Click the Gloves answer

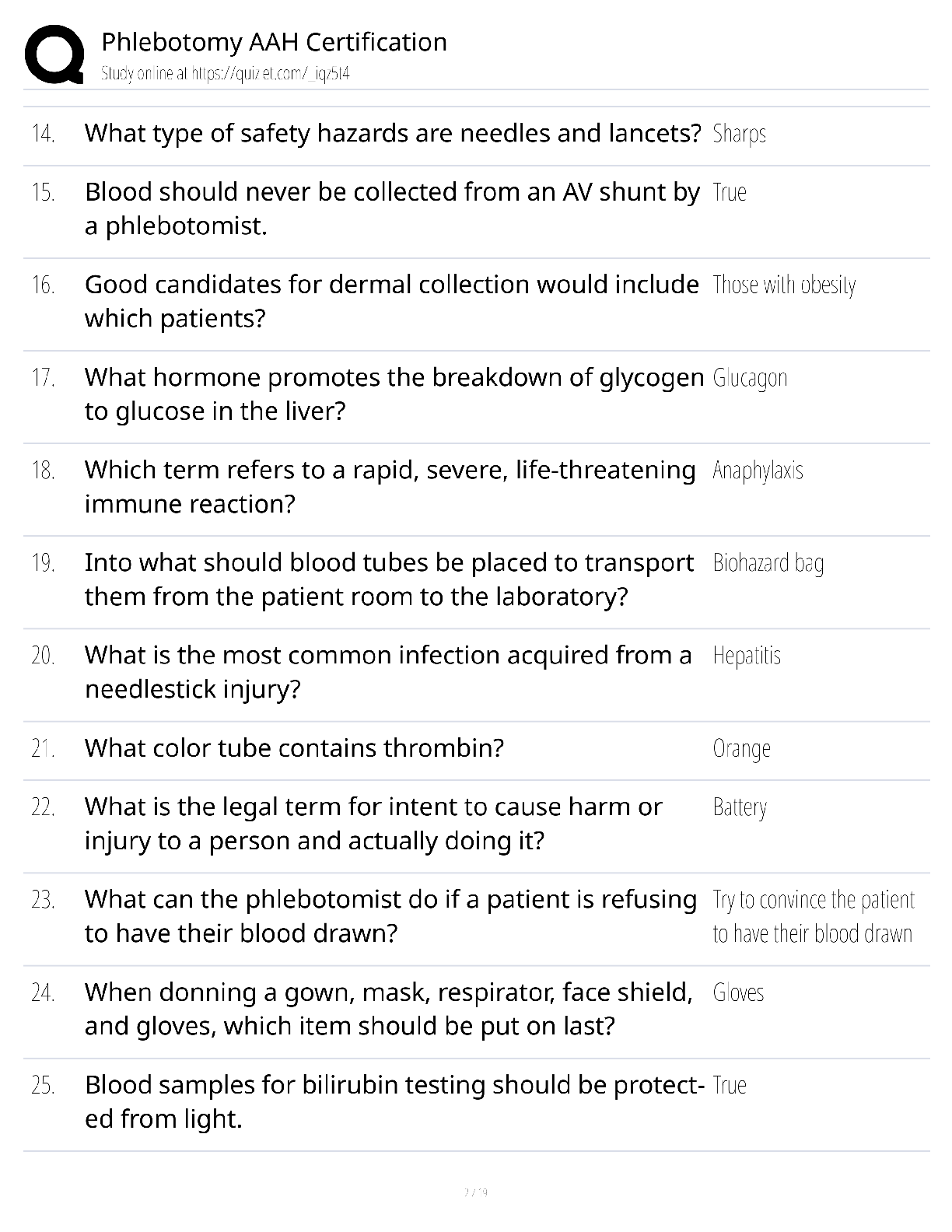tap(738, 992)
